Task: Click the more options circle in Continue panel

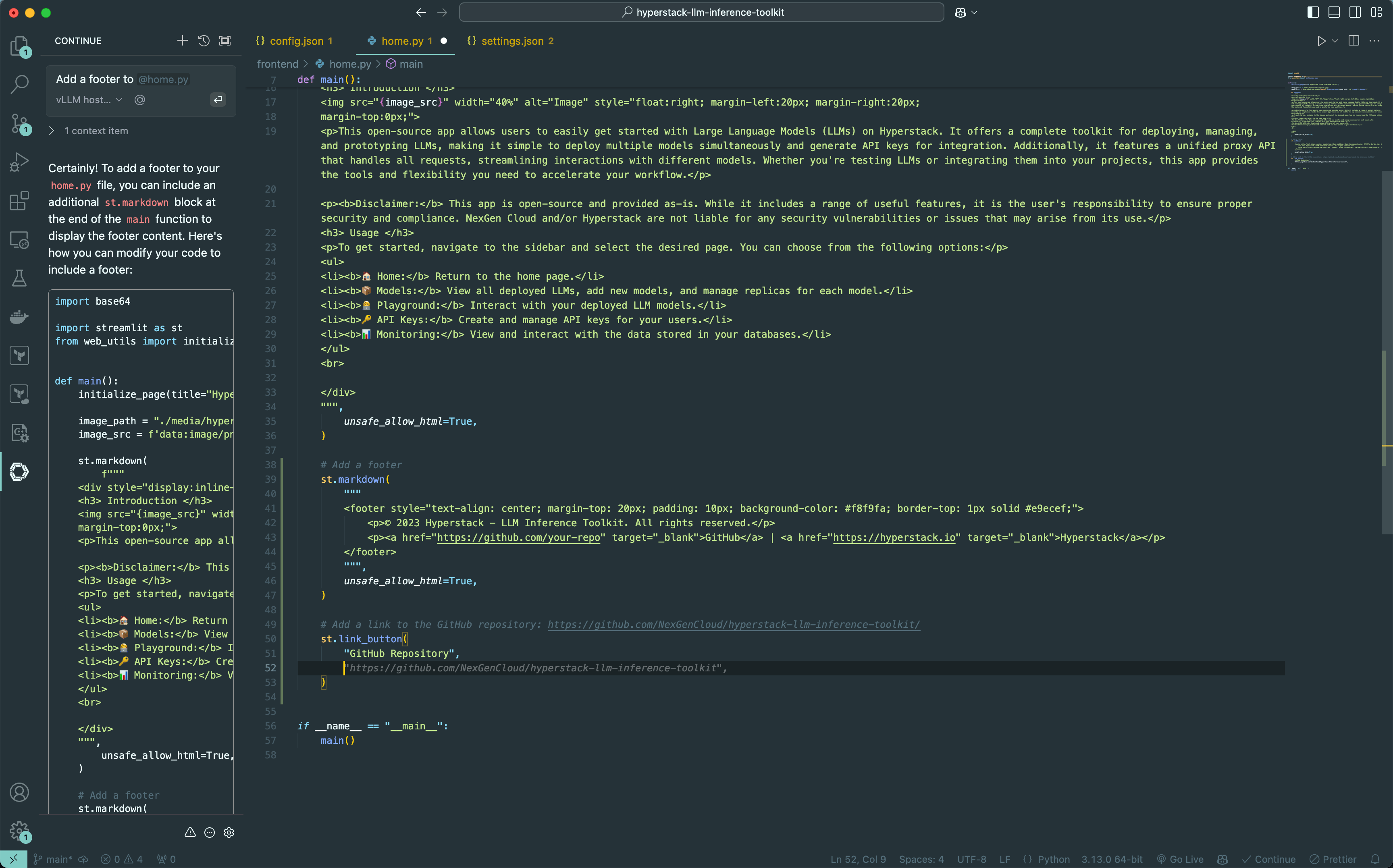Action: coord(210,833)
